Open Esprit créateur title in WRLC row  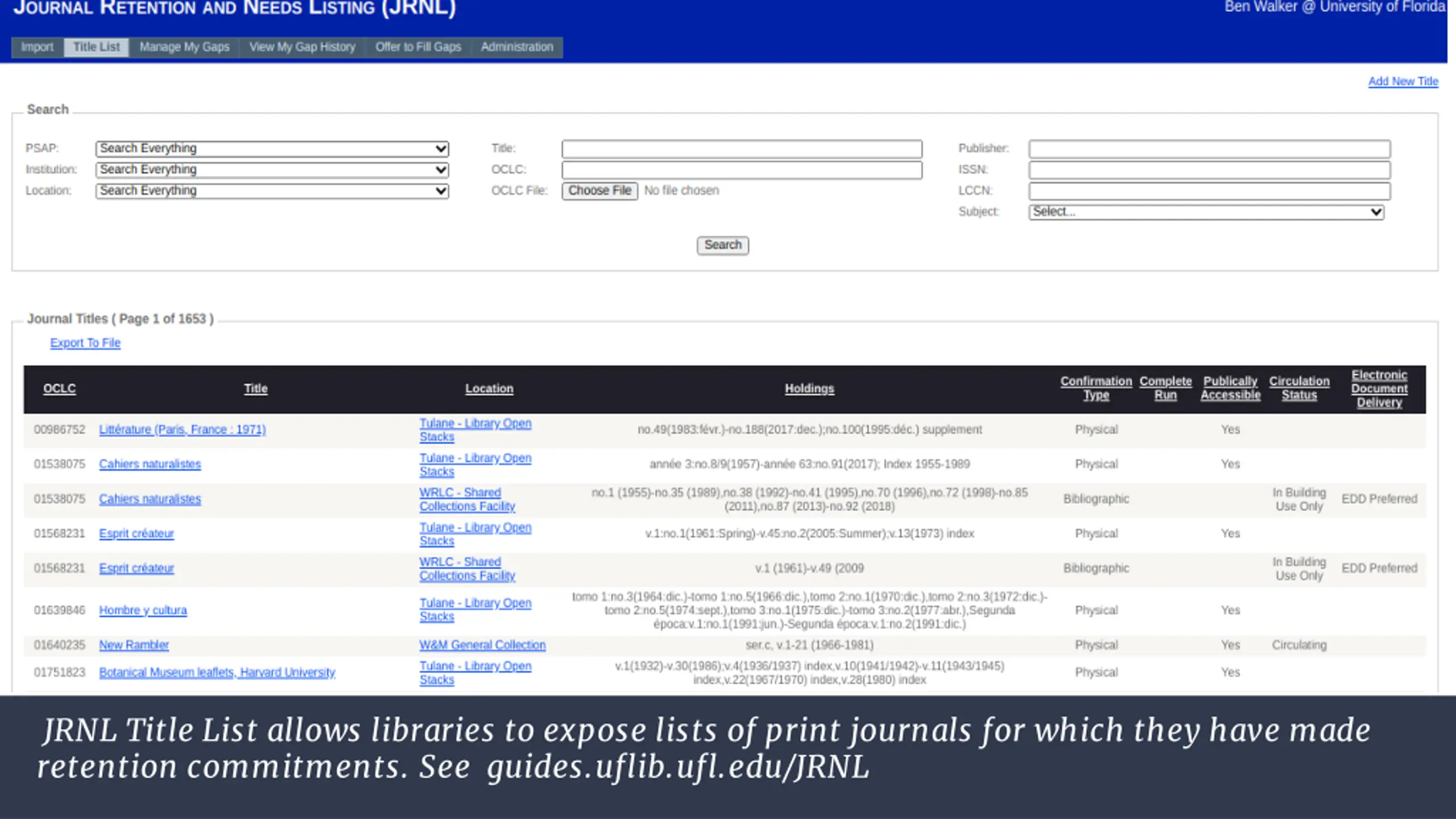[136, 568]
